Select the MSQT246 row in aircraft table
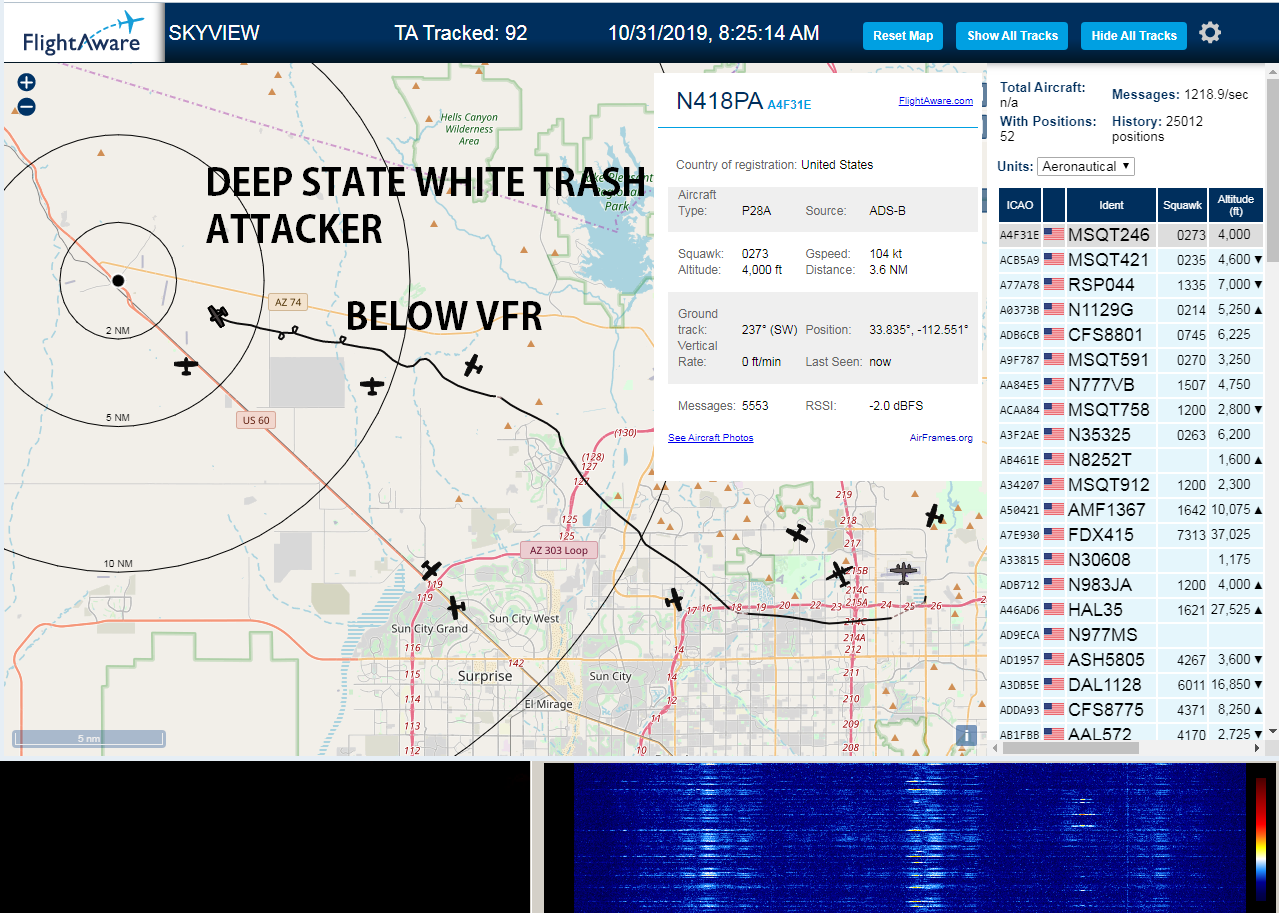This screenshot has height=913, width=1279. point(1131,235)
